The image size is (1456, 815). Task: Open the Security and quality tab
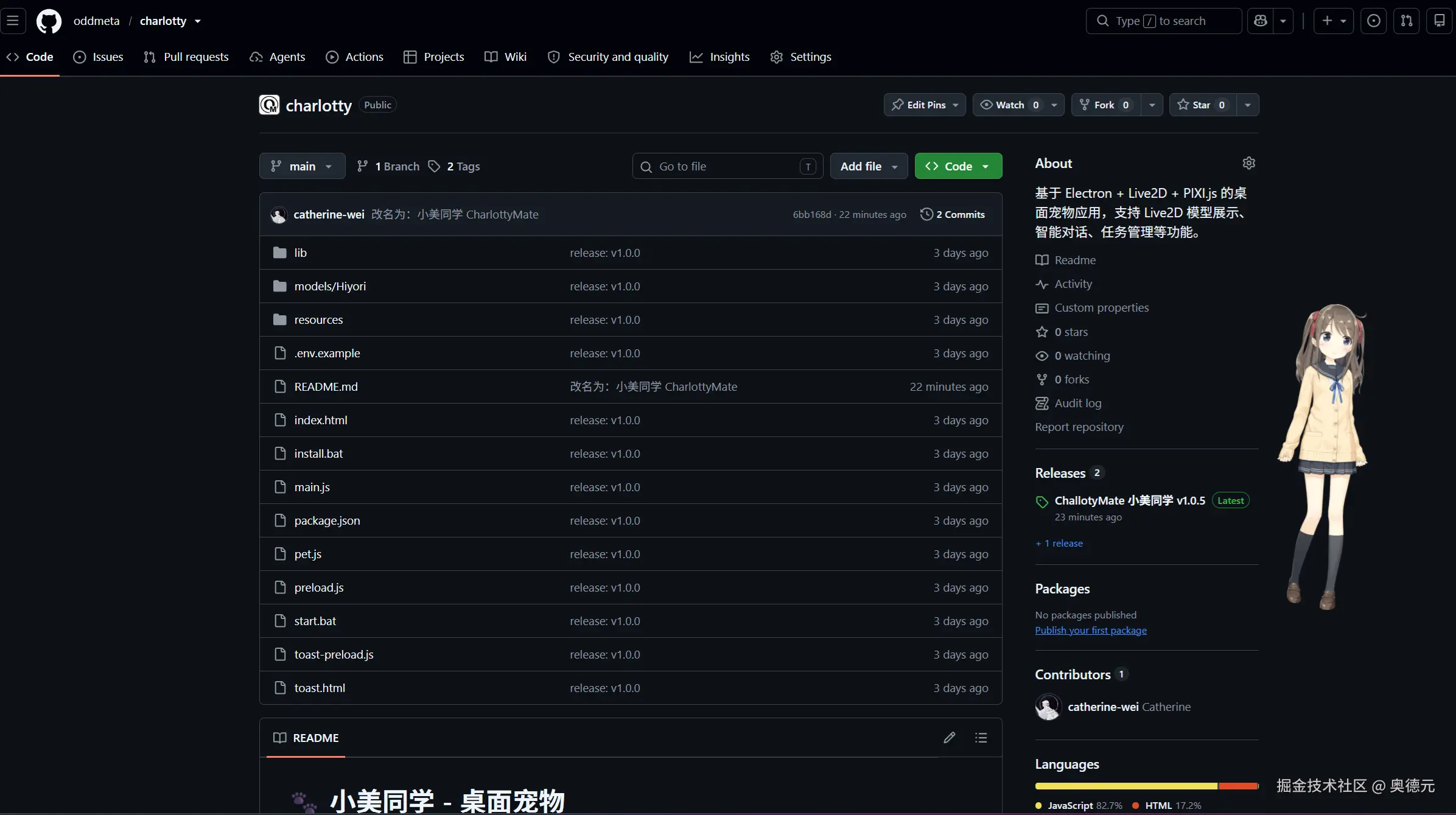pyautogui.click(x=608, y=57)
